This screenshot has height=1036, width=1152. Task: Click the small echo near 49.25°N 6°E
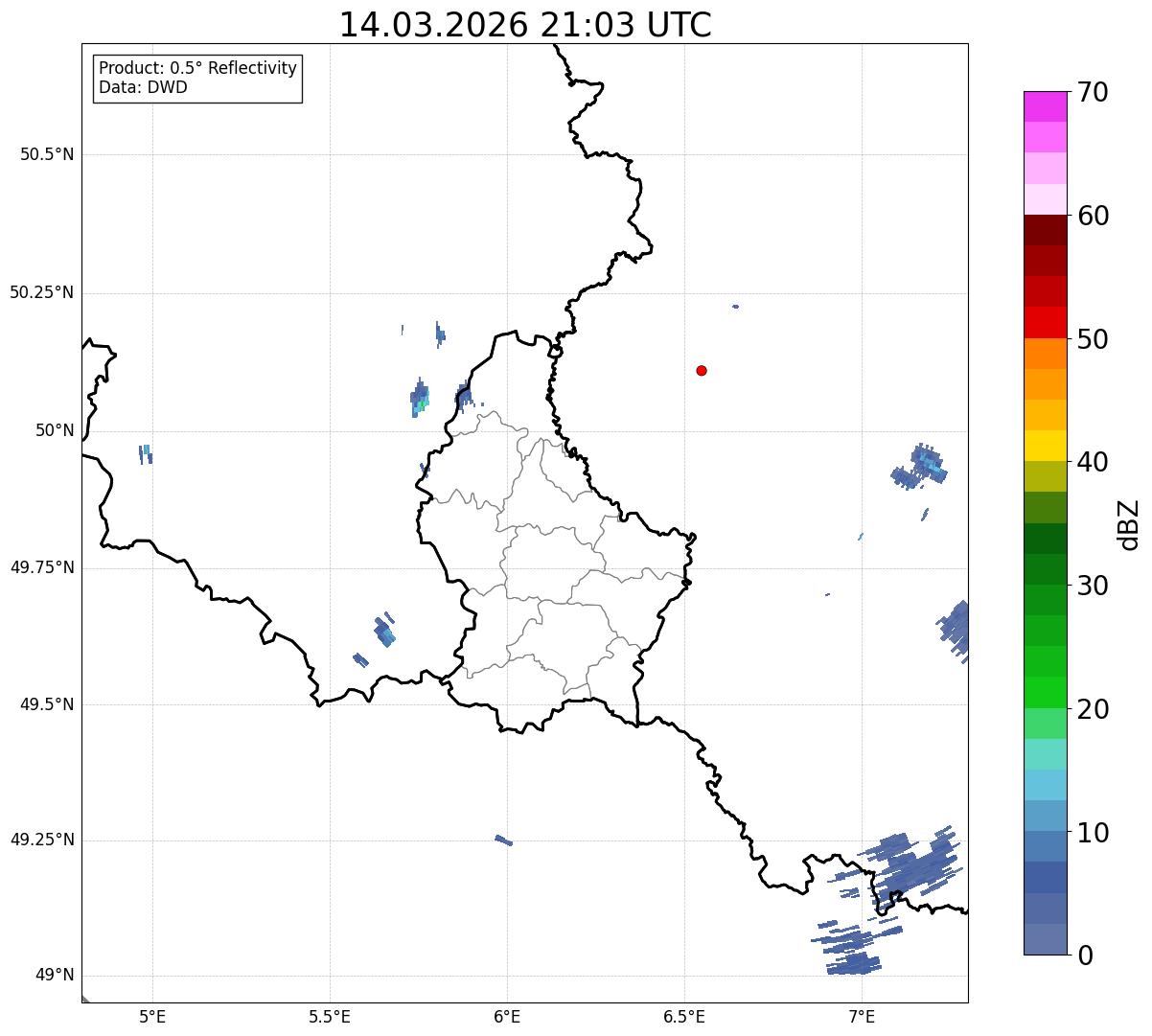click(x=503, y=840)
